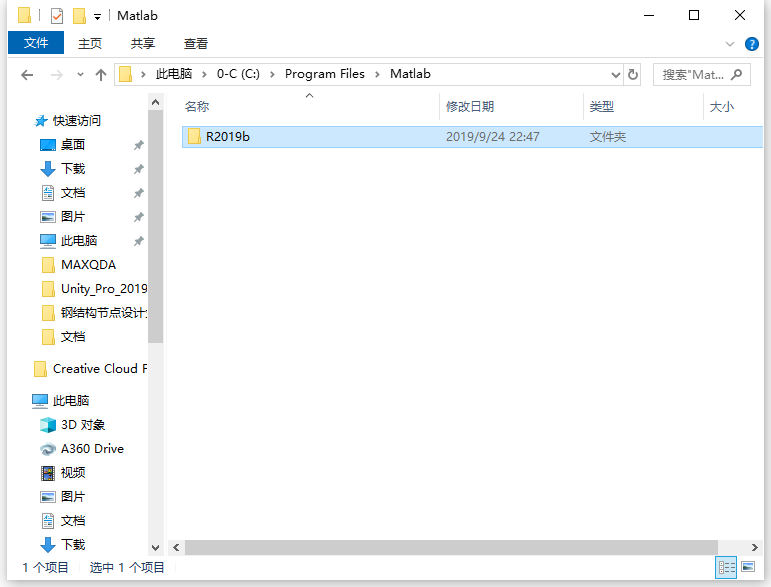Open recent locations dropdown arrow

[80, 75]
